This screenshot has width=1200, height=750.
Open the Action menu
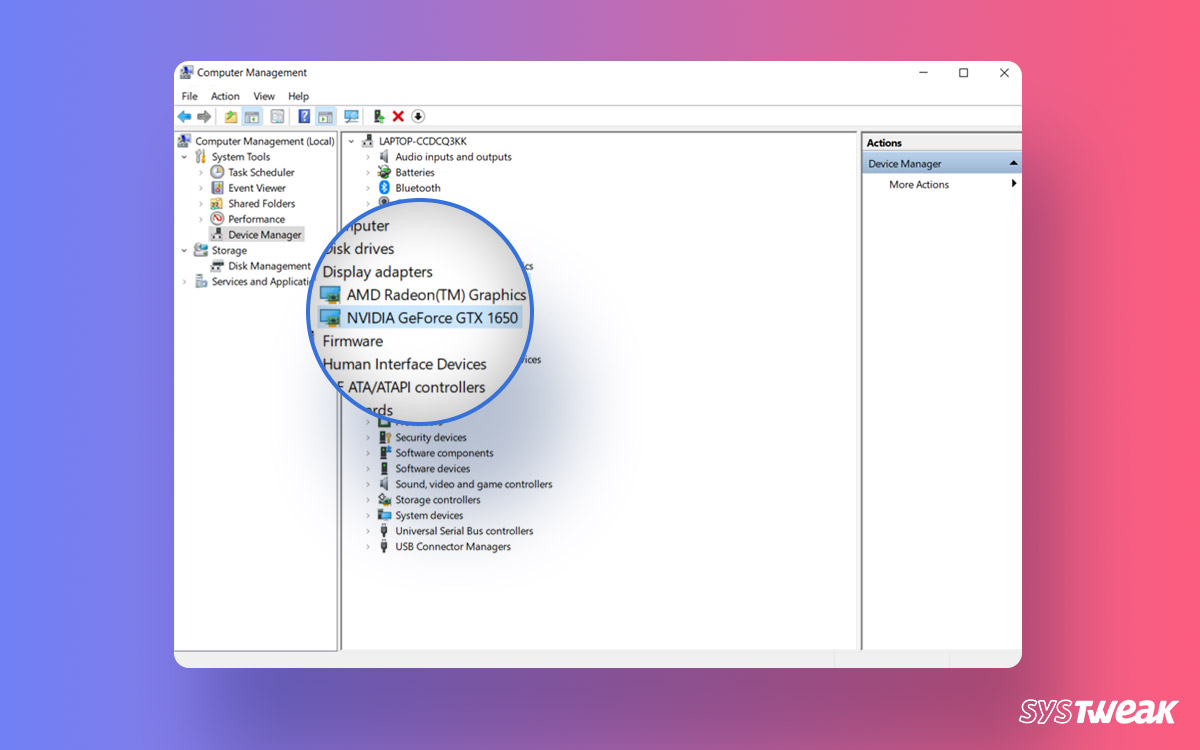(x=224, y=96)
